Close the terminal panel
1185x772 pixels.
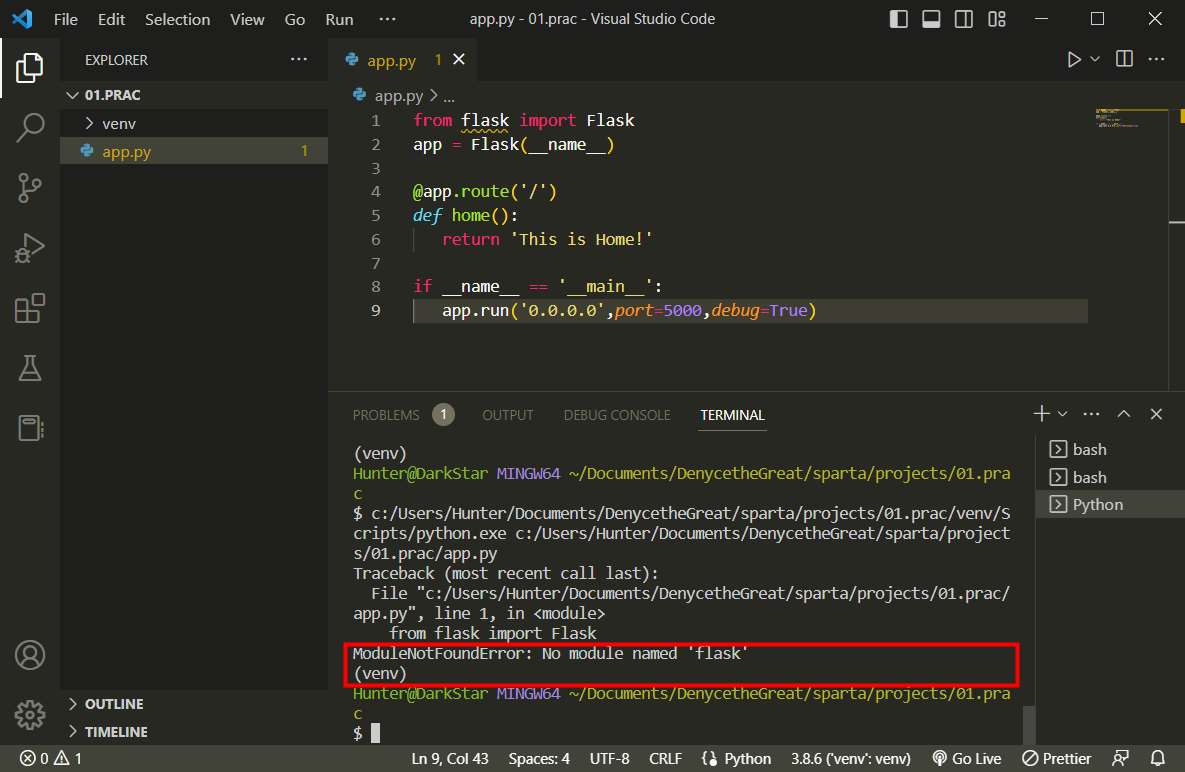click(x=1156, y=414)
